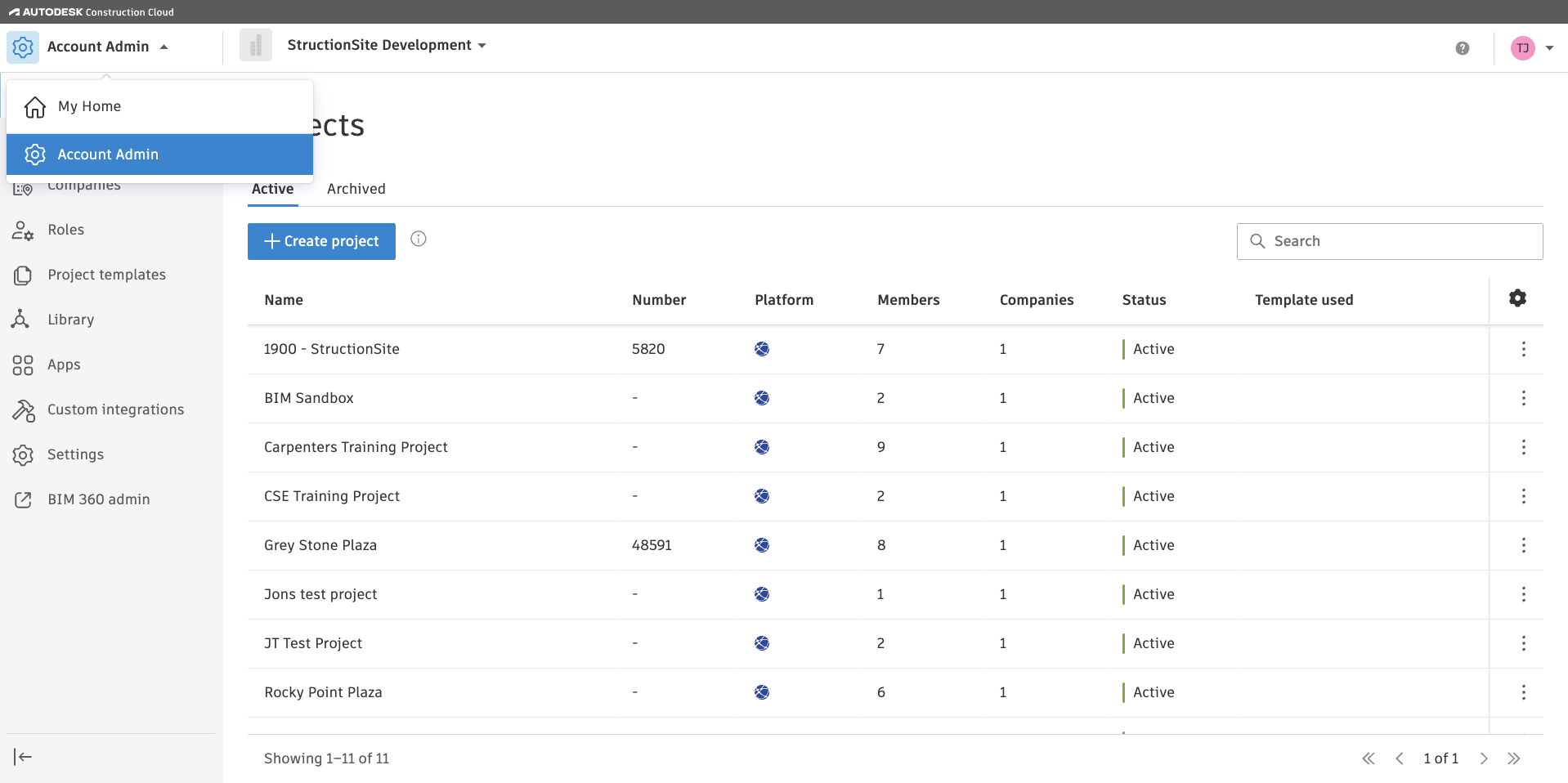The height and width of the screenshot is (783, 1568).
Task: Click the Platform column header
Action: [783, 300]
